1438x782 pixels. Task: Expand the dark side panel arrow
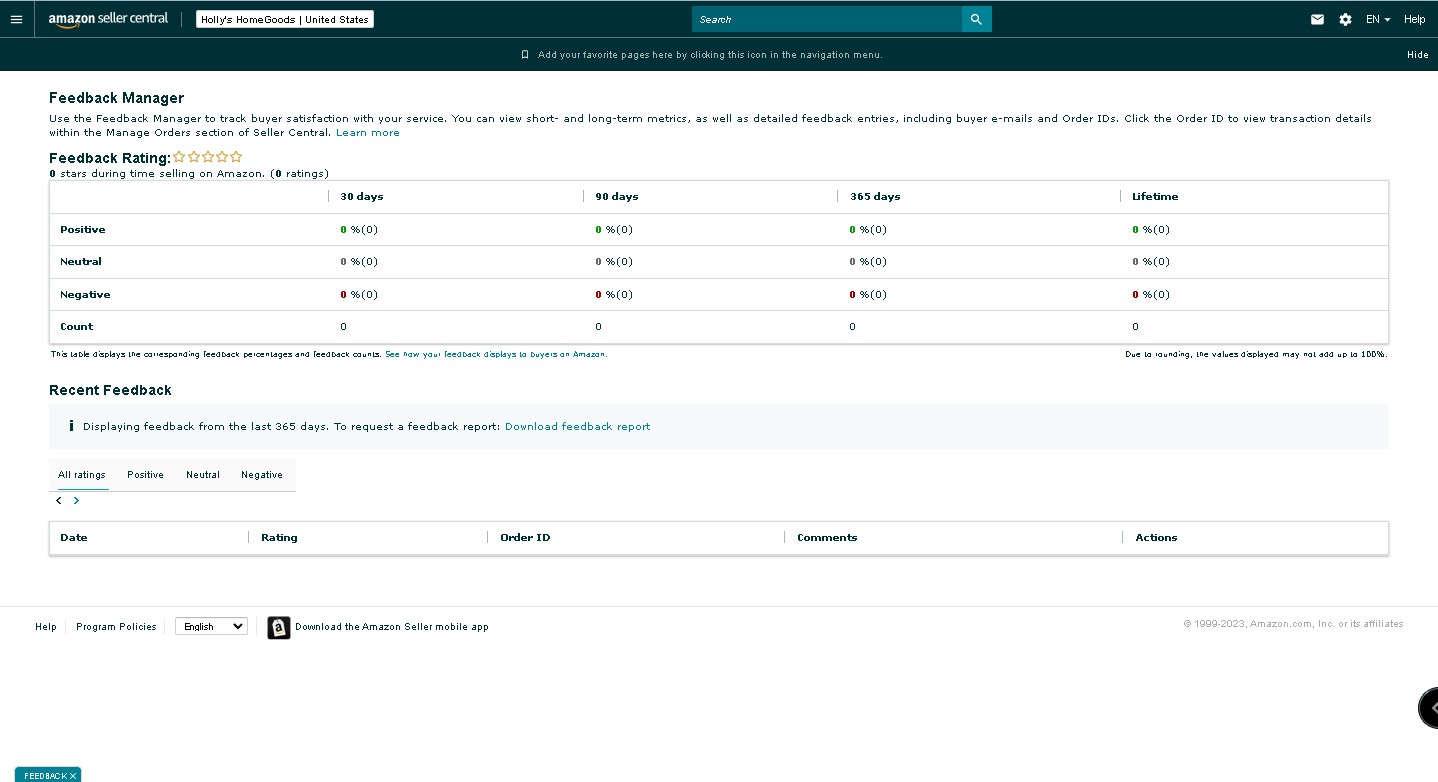[1429, 707]
